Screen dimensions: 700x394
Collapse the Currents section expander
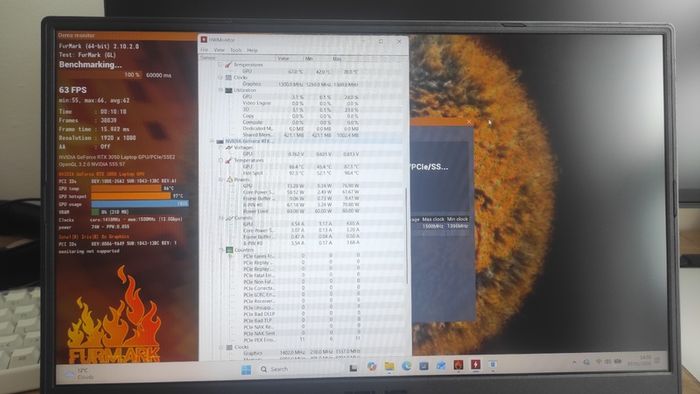click(221, 218)
